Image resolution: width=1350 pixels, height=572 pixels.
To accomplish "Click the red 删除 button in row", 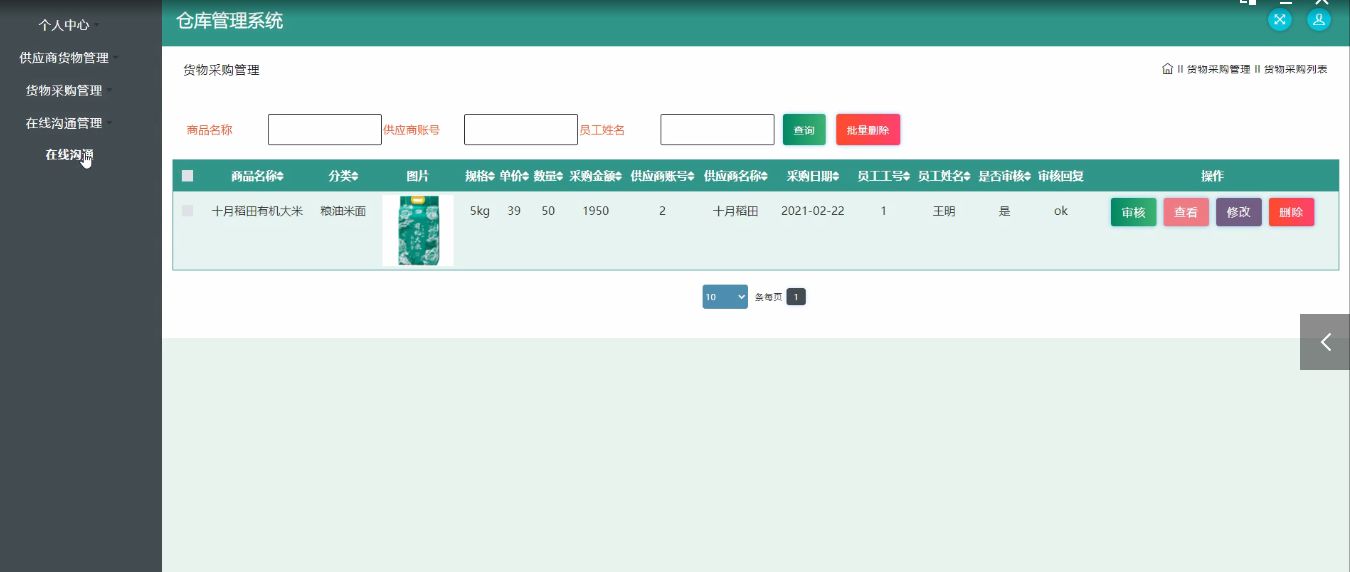I will 1291,212.
